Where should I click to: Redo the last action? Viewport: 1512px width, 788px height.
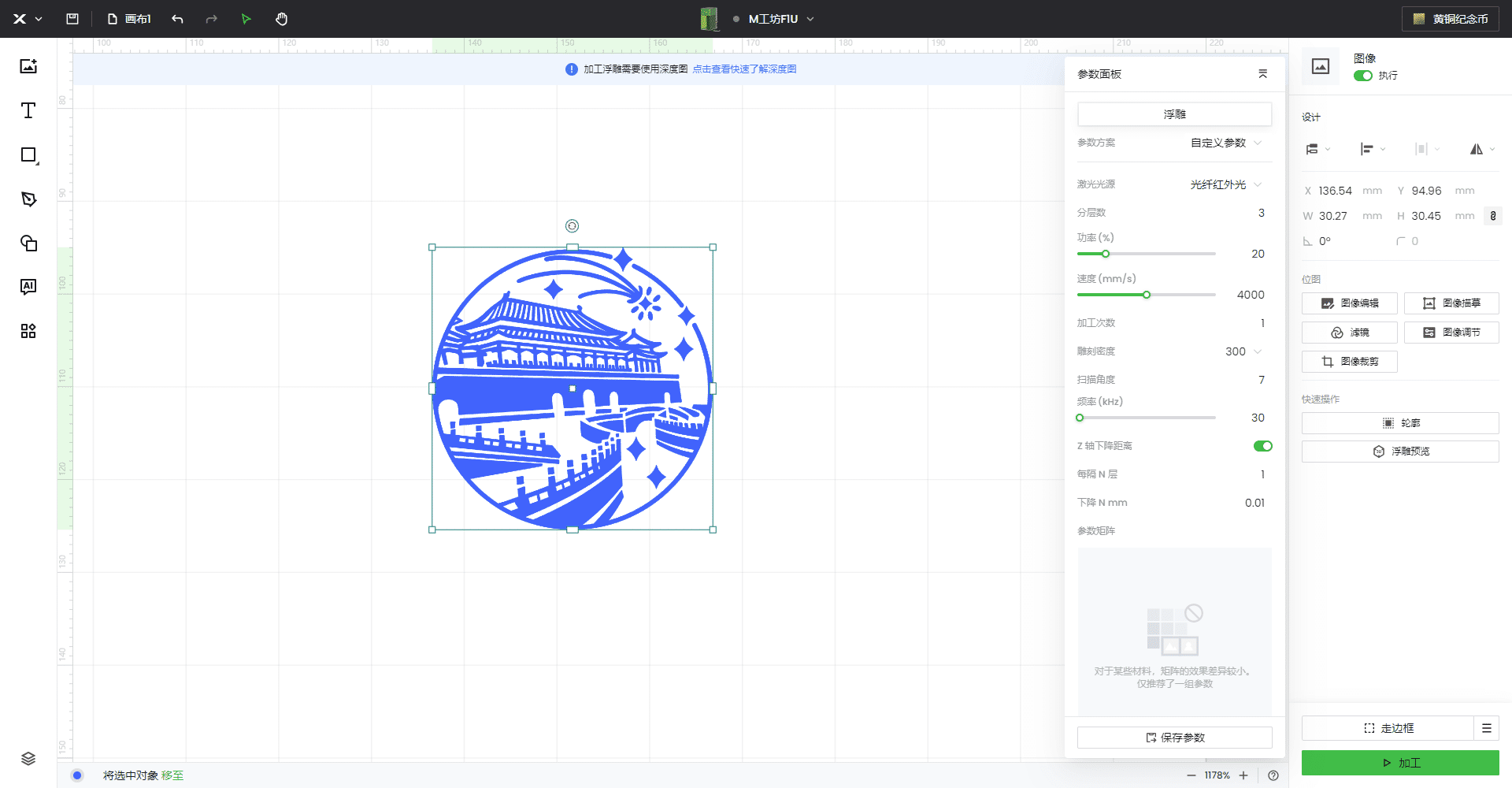(x=211, y=19)
